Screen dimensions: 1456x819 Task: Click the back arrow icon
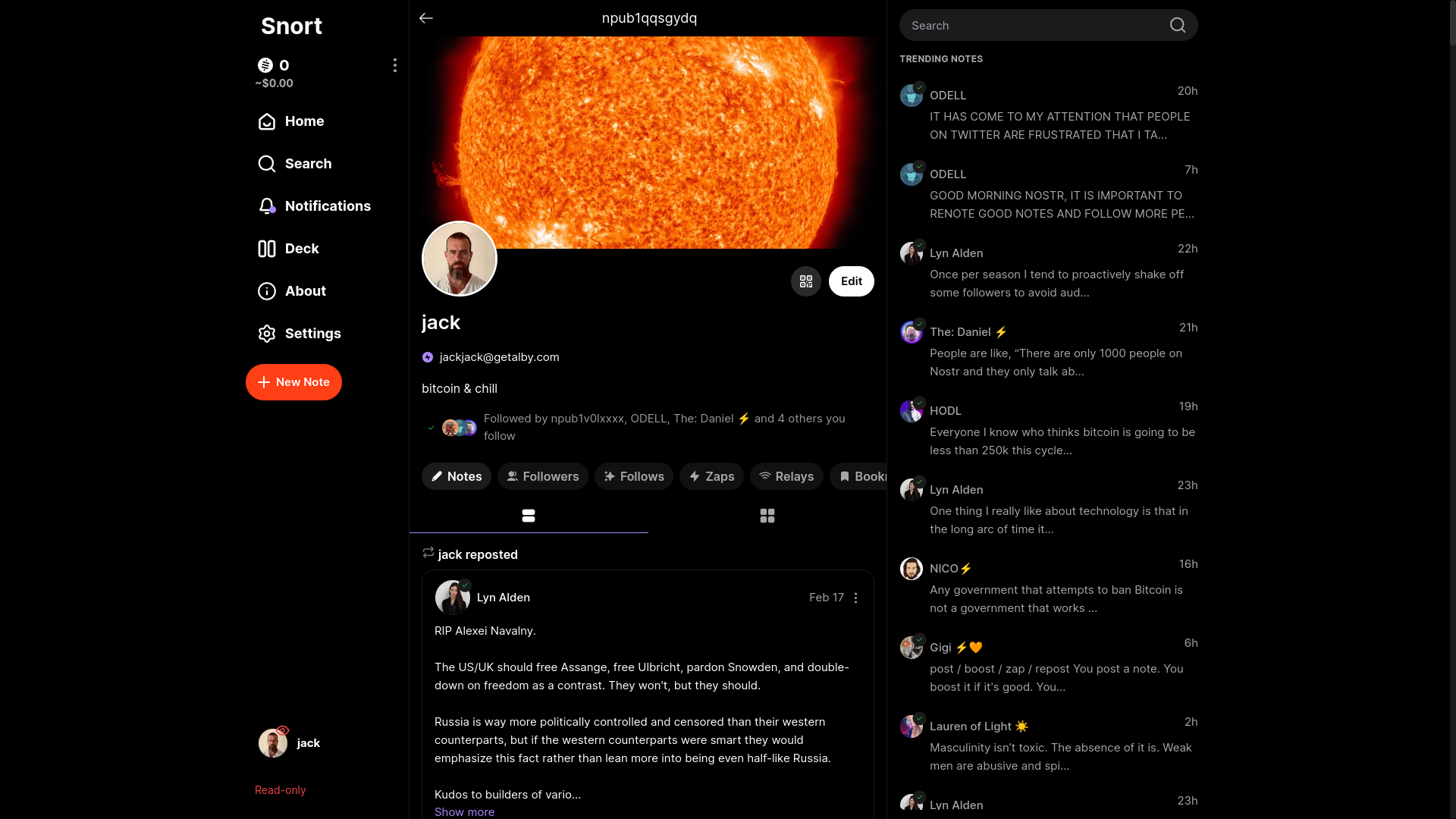click(426, 18)
